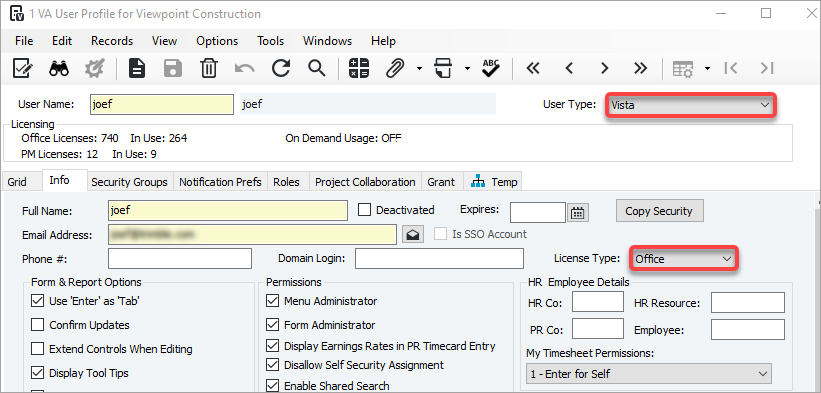821x393 pixels.
Task: Uncheck Form Administrator permission
Action: click(x=273, y=325)
